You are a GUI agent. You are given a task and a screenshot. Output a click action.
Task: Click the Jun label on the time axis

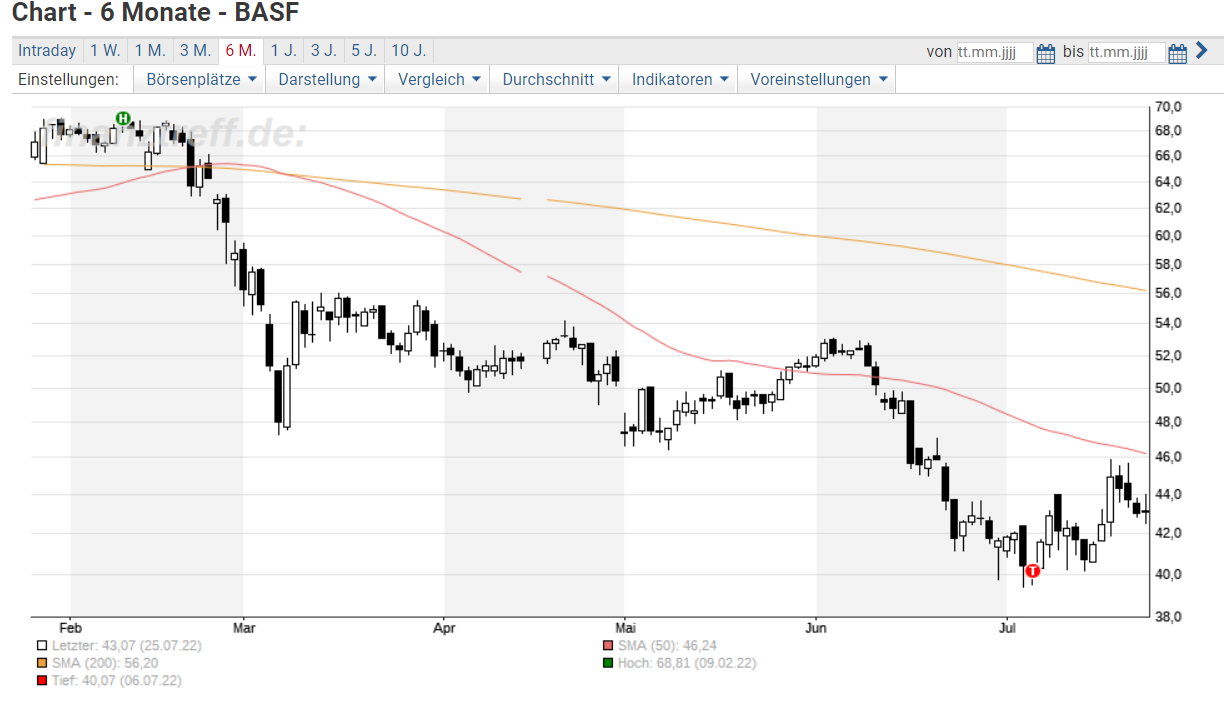point(816,629)
